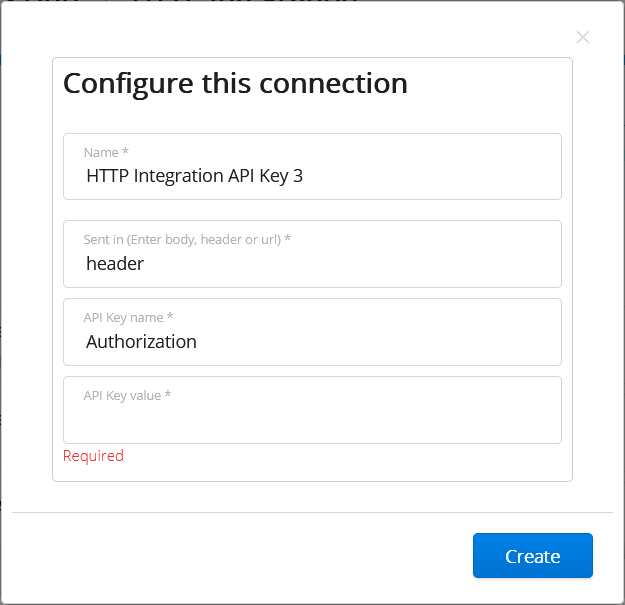Click blank area right of Required message

[x=350, y=457]
